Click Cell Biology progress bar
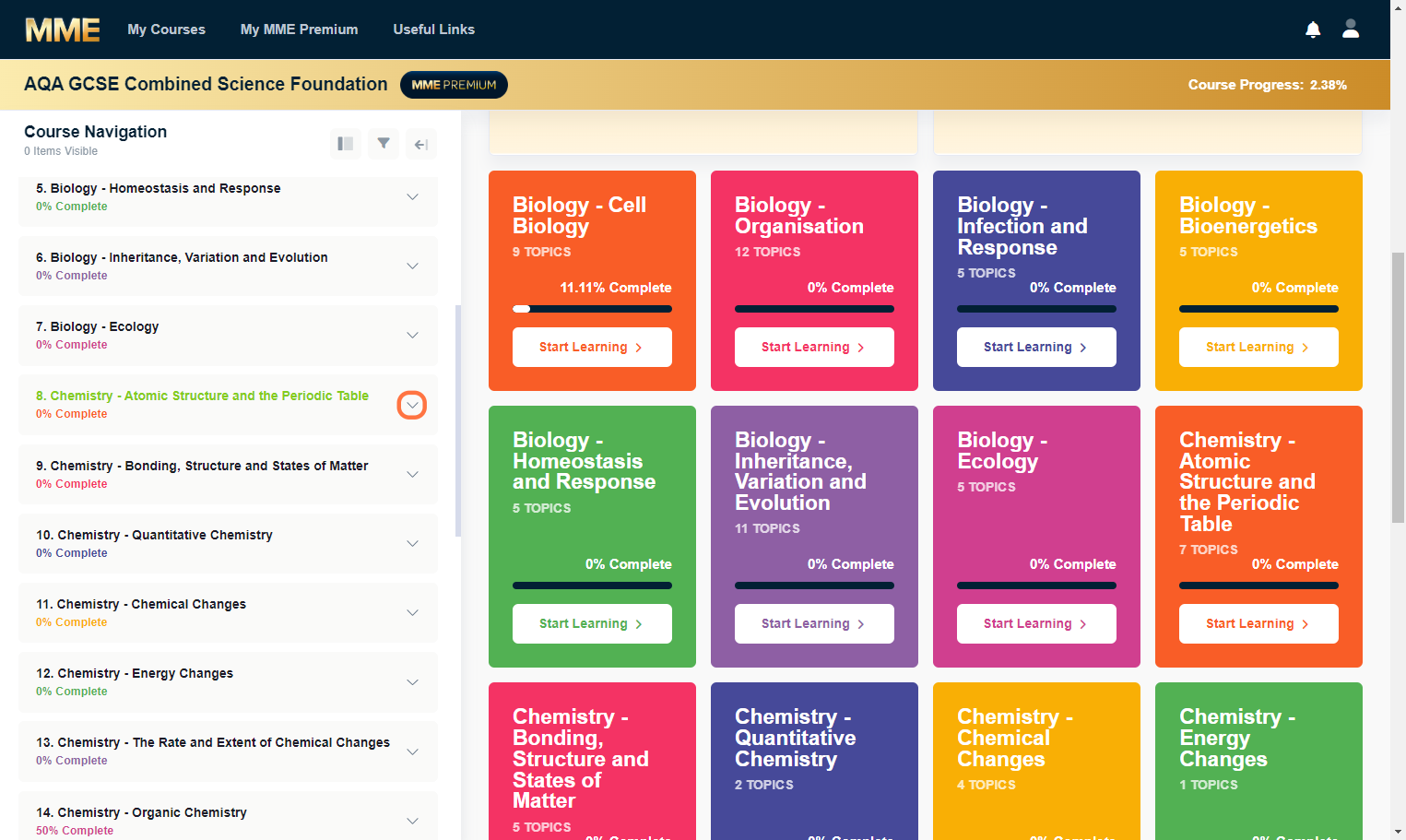 (x=592, y=309)
